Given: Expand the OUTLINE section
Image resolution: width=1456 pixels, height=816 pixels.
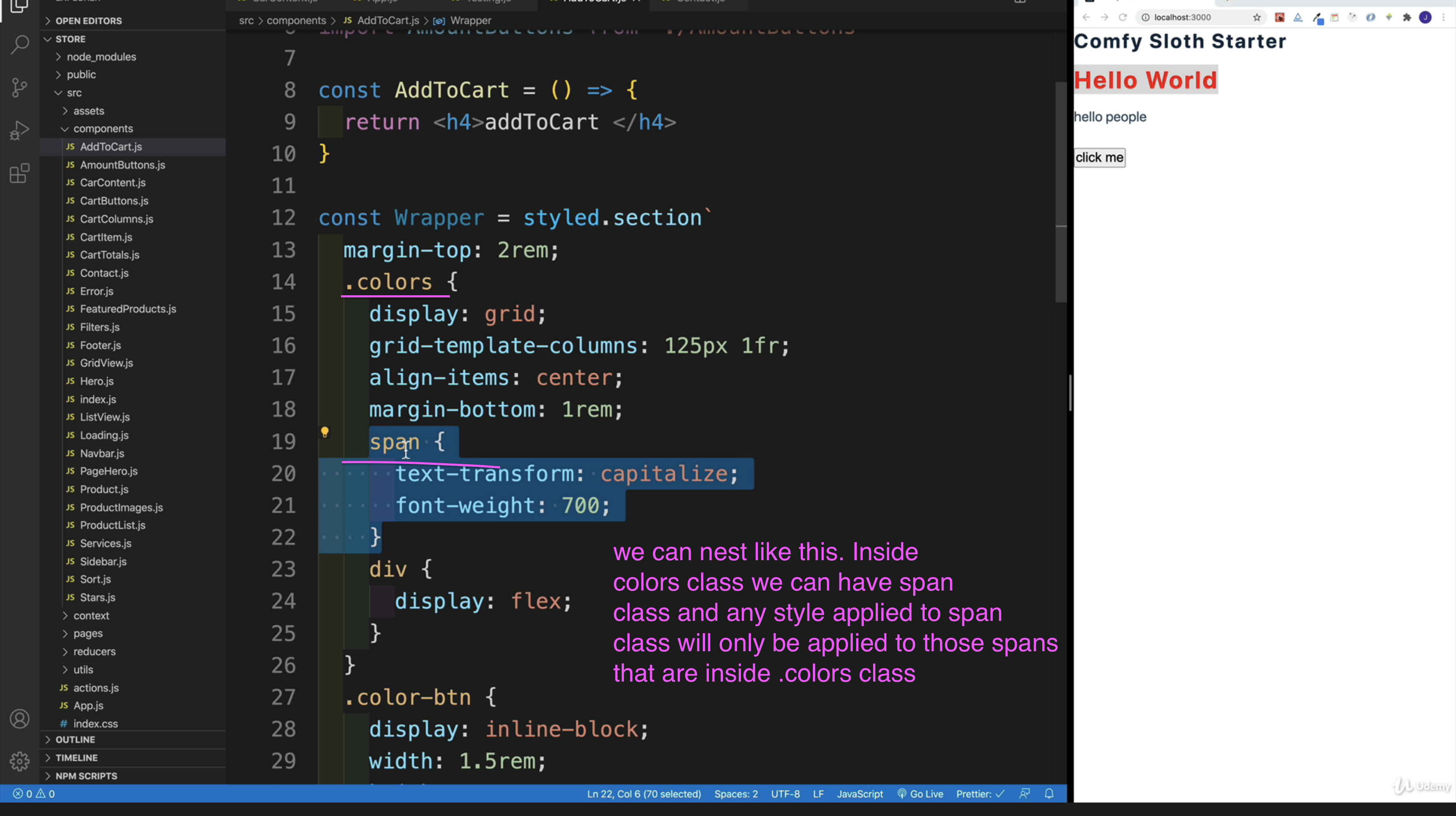Looking at the screenshot, I should point(75,739).
